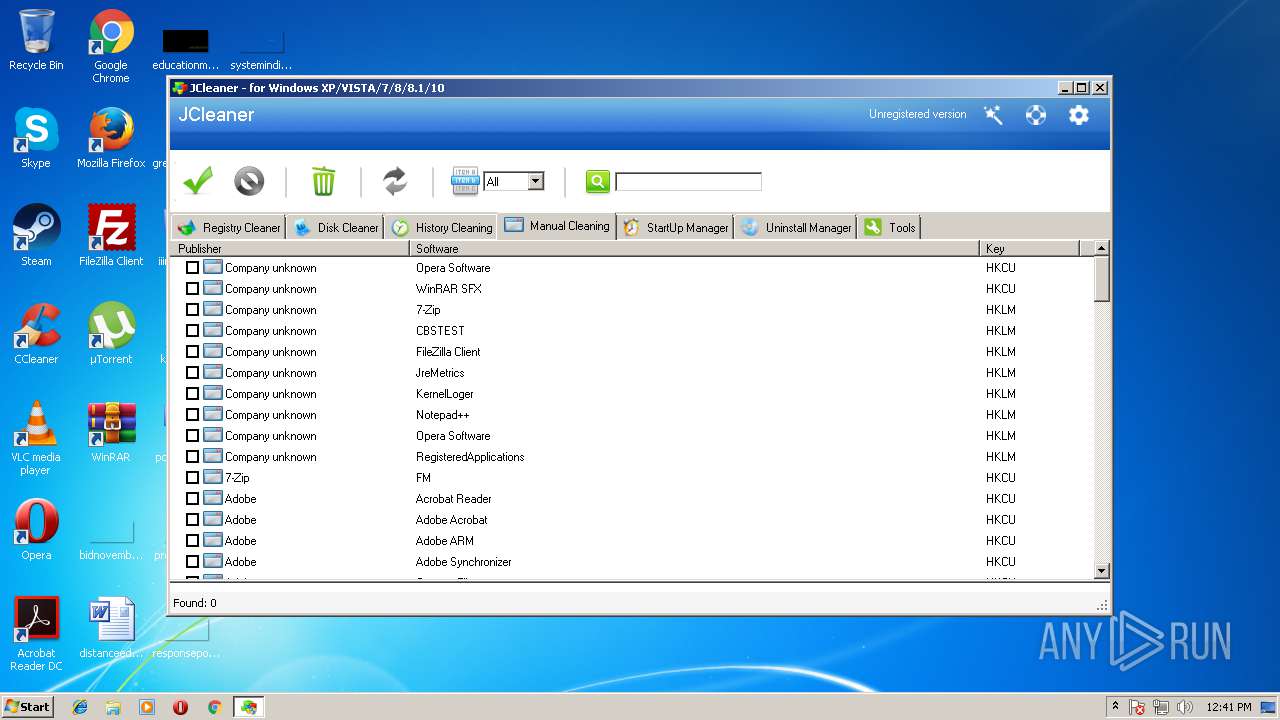Click the green checkmark select-all icon
Viewport: 1280px width, 720px height.
198,181
